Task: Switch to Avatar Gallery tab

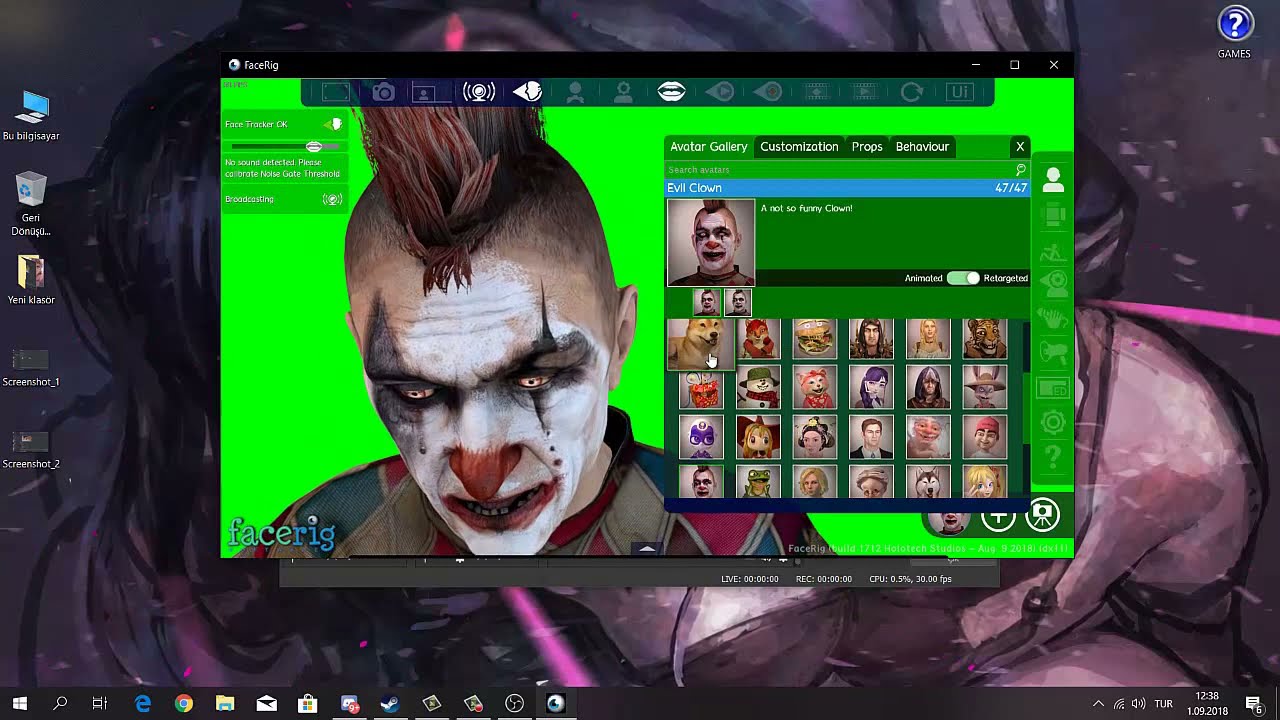Action: tap(709, 147)
